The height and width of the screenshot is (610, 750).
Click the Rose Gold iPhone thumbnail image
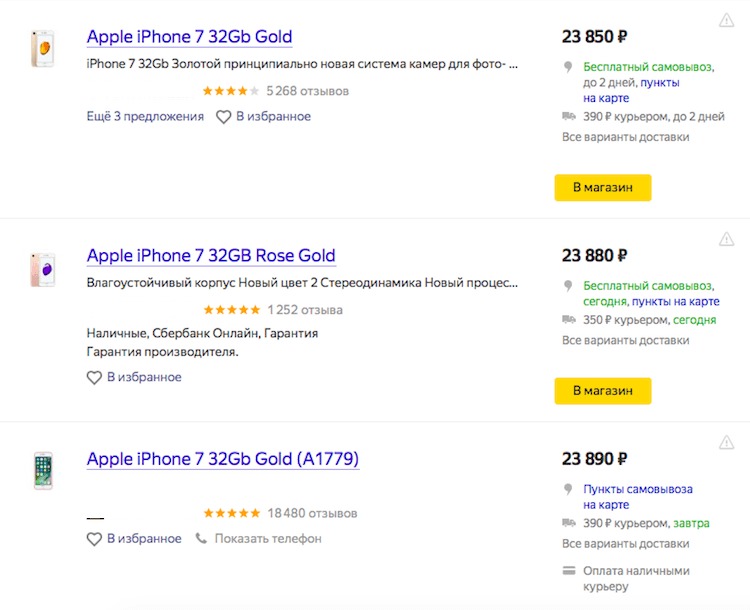[43, 270]
